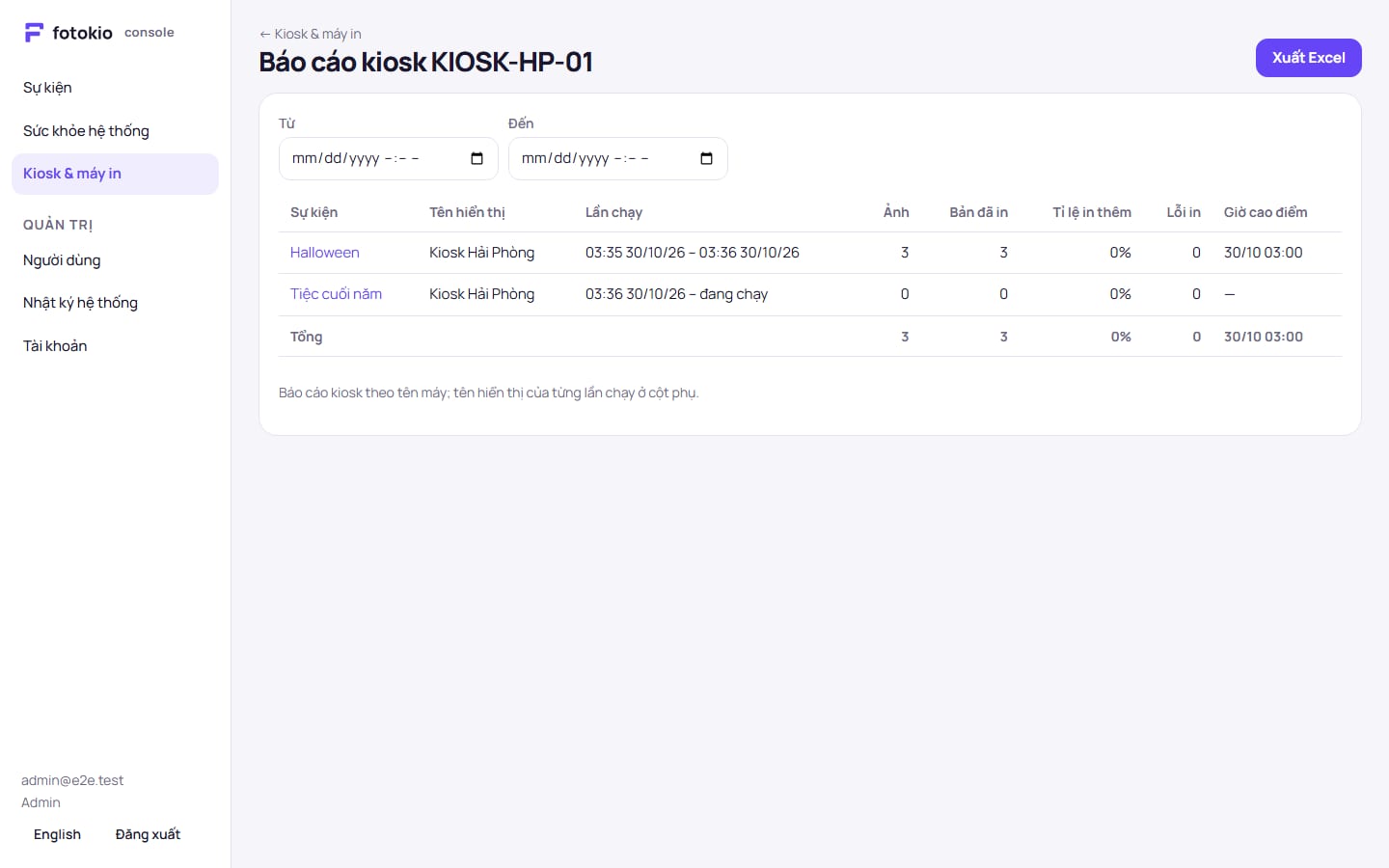Click the Ảnh column header
Screen dimensions: 1389x868
(896, 212)
